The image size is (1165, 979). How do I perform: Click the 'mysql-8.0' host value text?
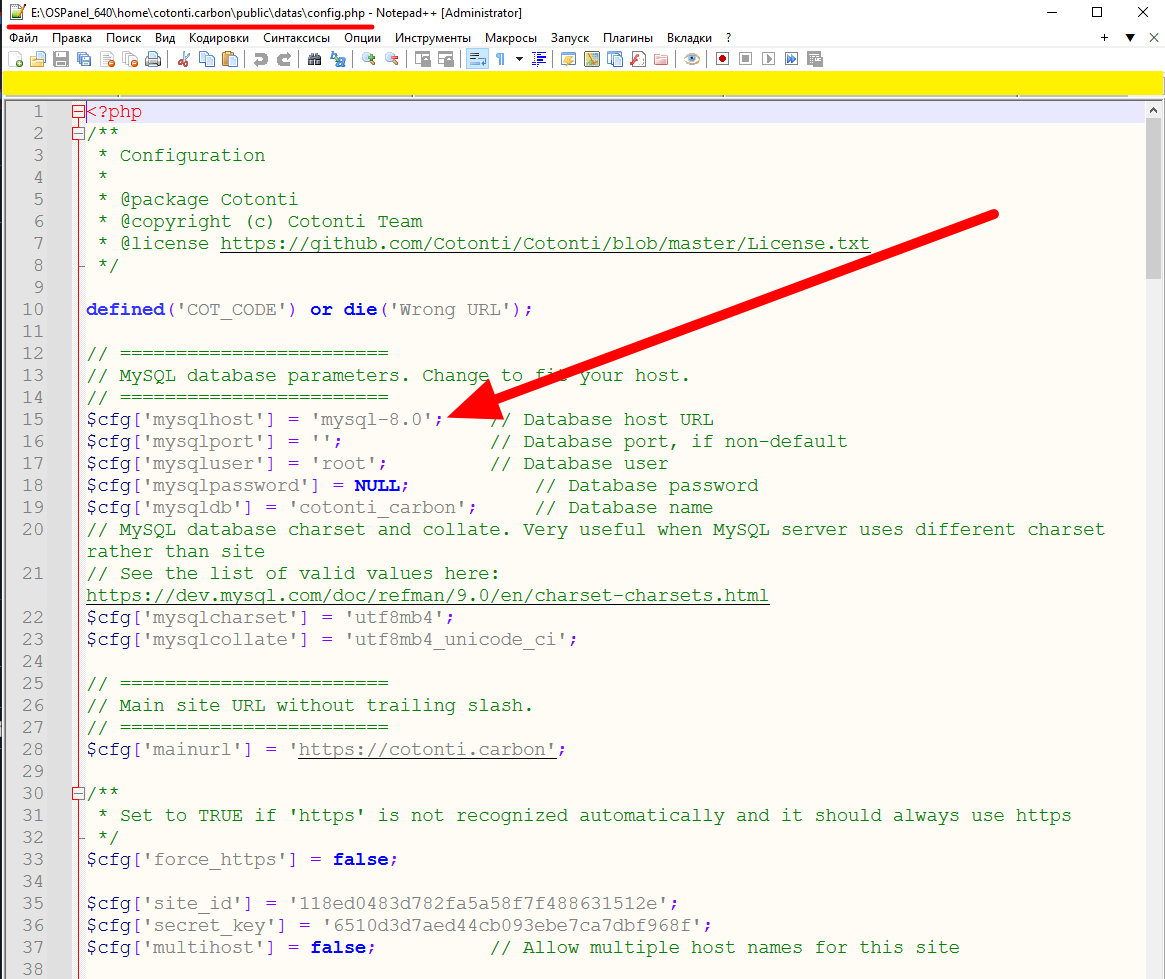[371, 420]
